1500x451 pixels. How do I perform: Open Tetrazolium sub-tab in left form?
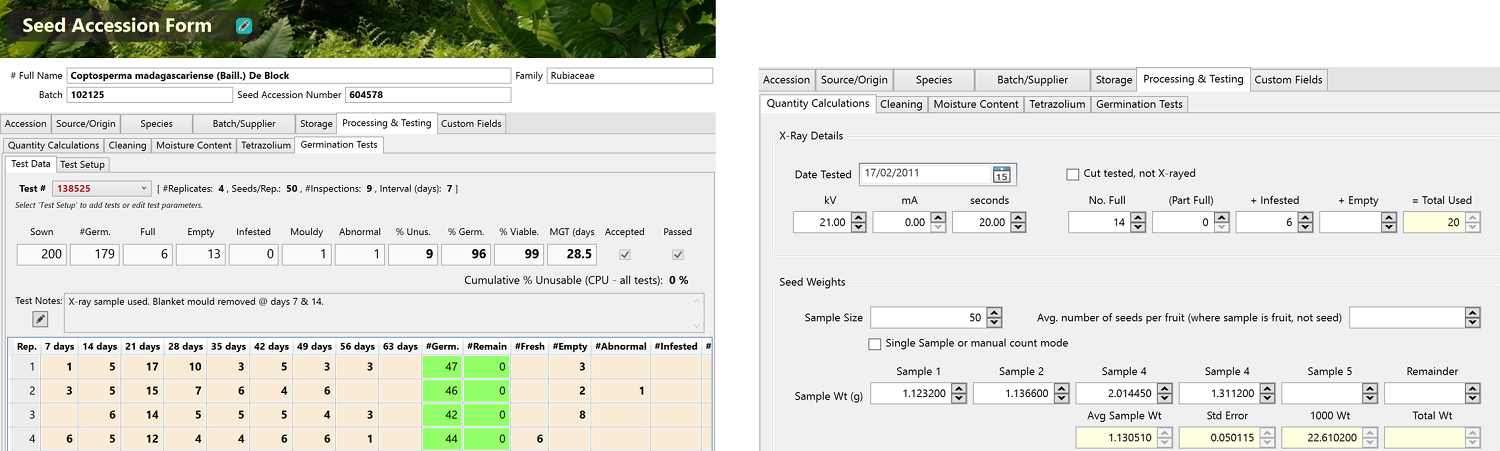pyautogui.click(x=266, y=145)
